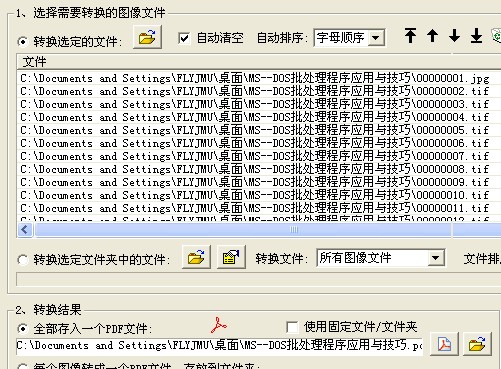Move the selected file down one row
This screenshot has height=369, width=501.
point(454,36)
